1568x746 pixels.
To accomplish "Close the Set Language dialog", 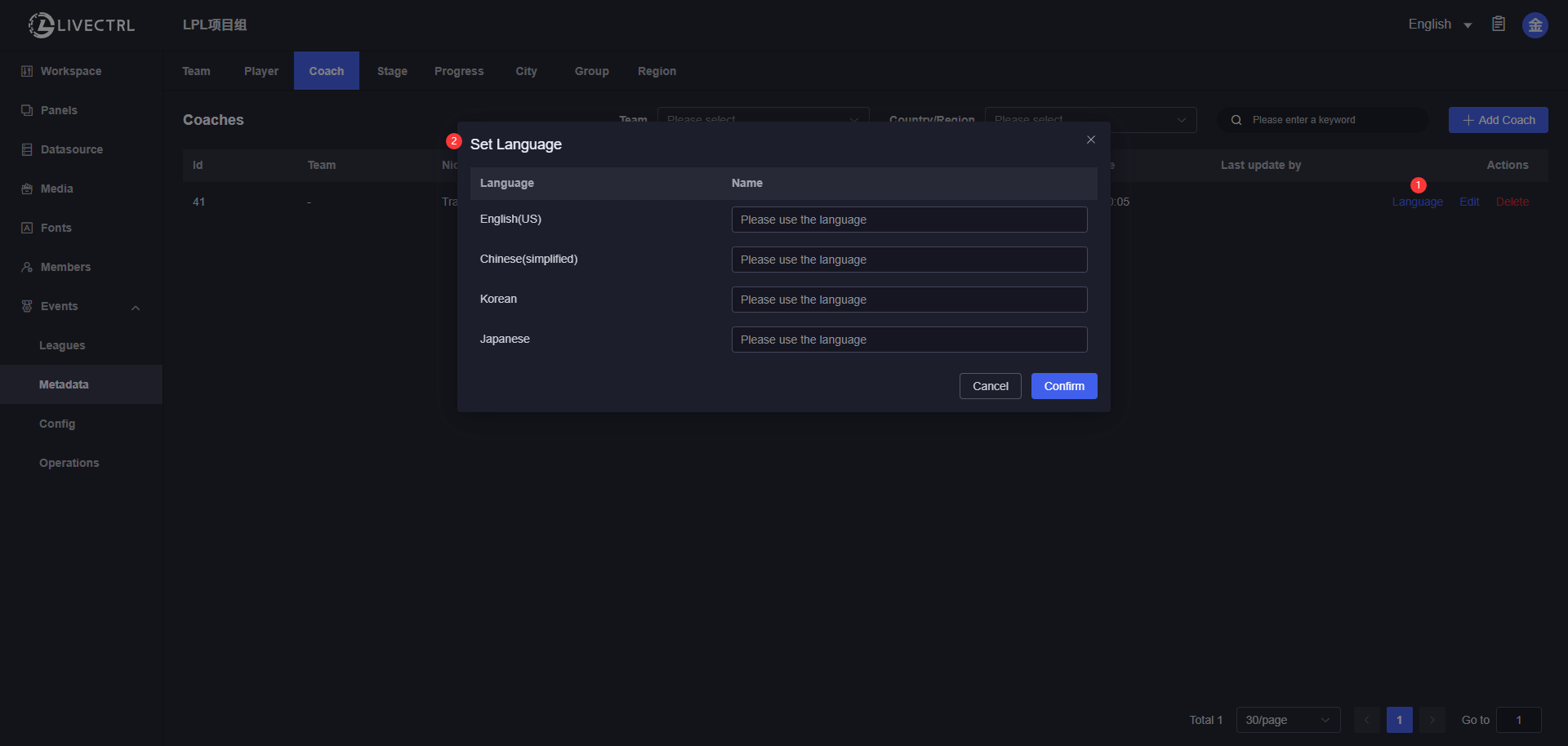I will [x=1090, y=140].
